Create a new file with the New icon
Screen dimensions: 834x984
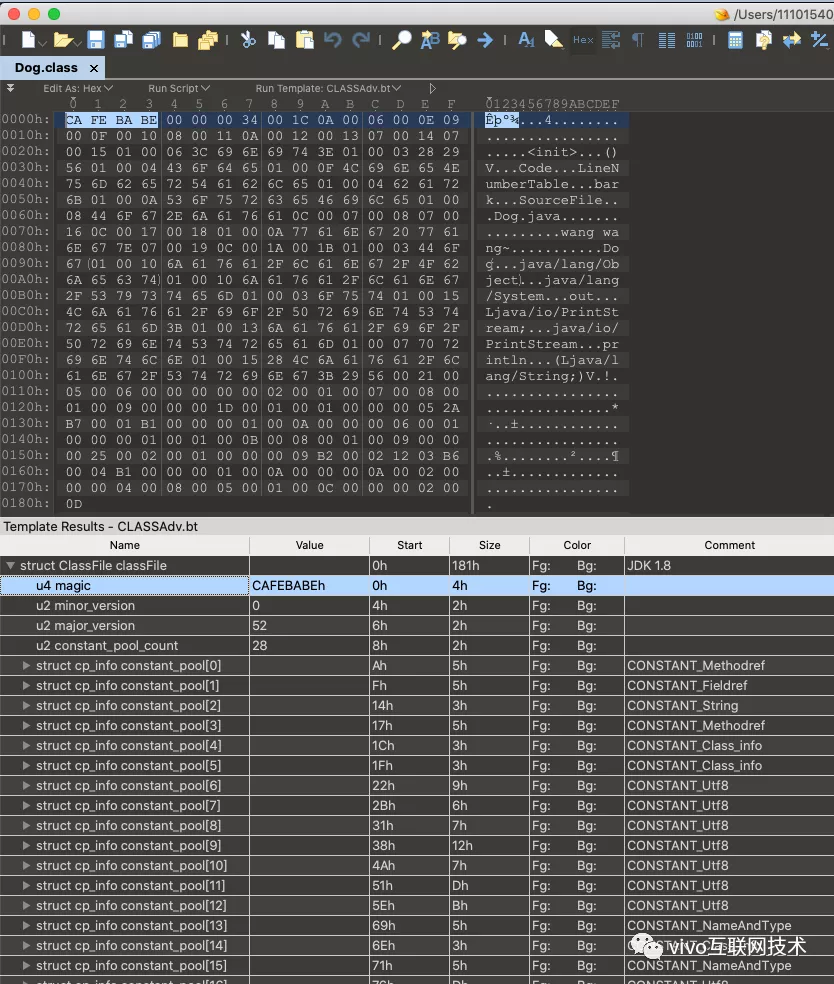pyautogui.click(x=28, y=40)
